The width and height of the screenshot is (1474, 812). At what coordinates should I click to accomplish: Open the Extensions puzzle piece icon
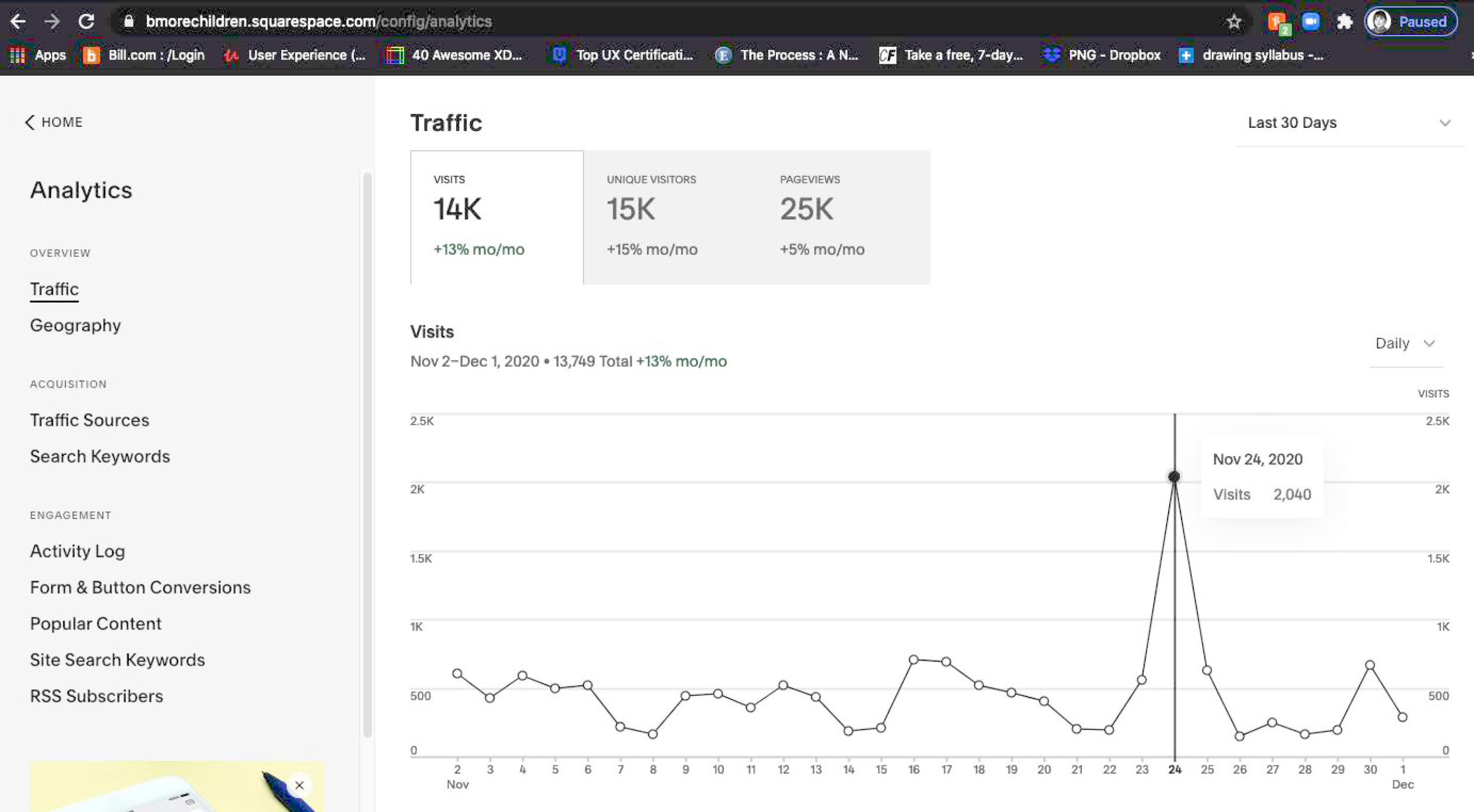[x=1344, y=22]
